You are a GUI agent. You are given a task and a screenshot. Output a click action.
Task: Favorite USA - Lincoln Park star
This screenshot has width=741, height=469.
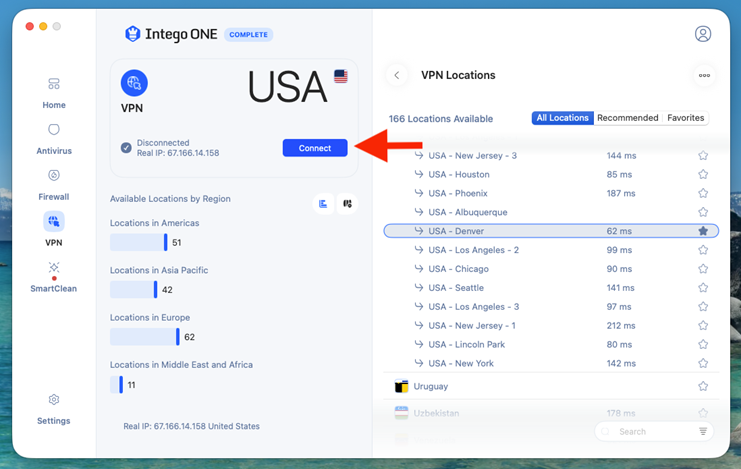tap(703, 345)
